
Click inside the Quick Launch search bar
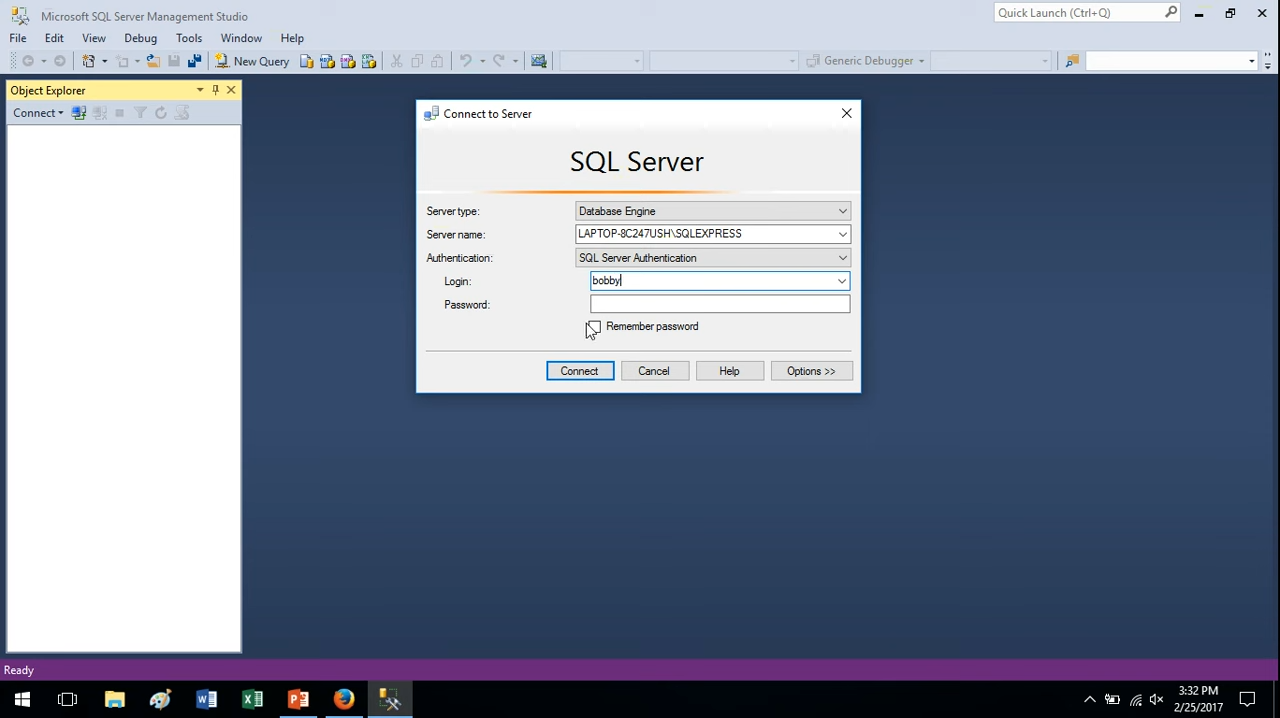coord(1080,12)
